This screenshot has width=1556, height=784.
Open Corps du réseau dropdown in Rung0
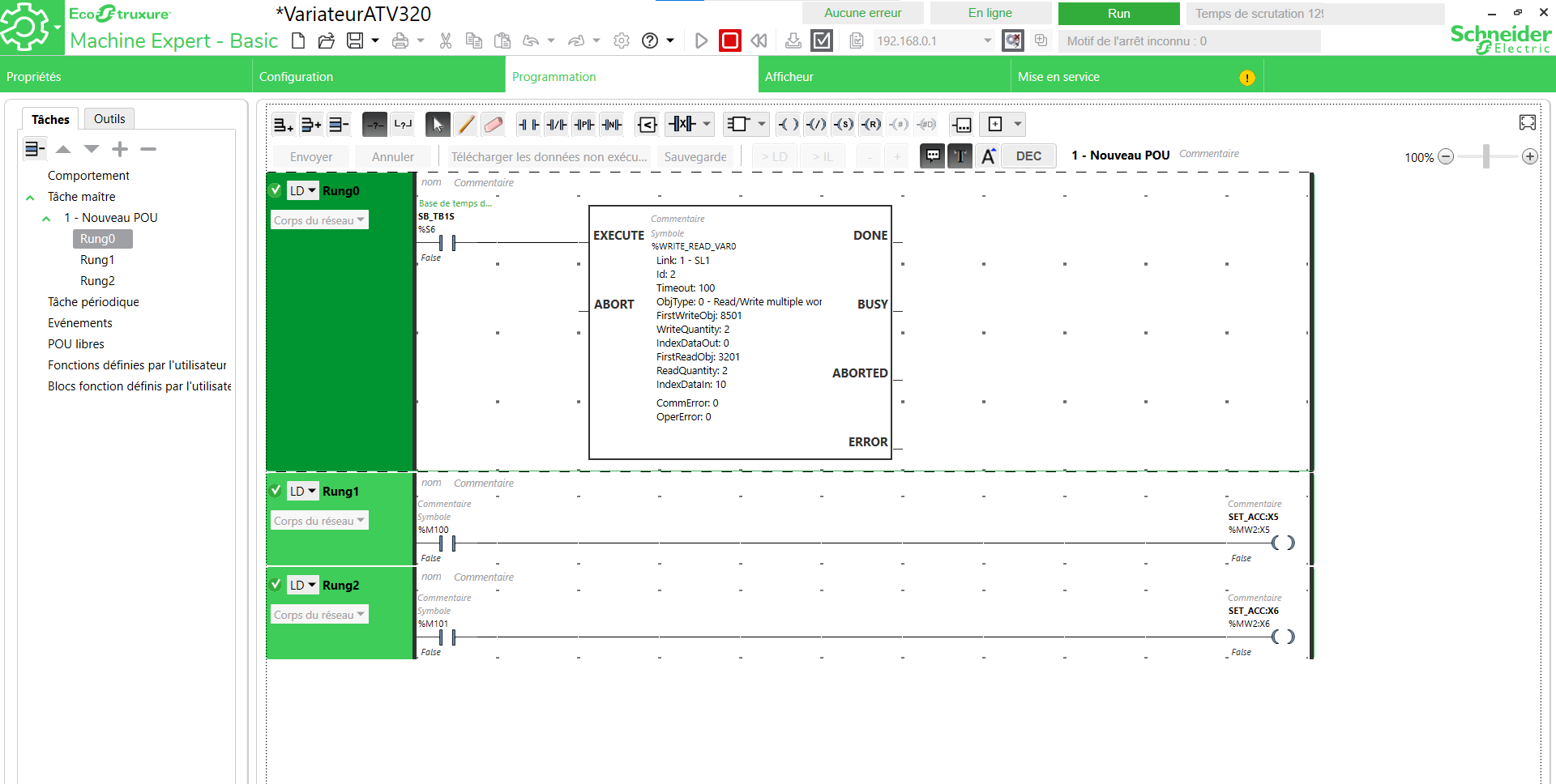pos(319,220)
